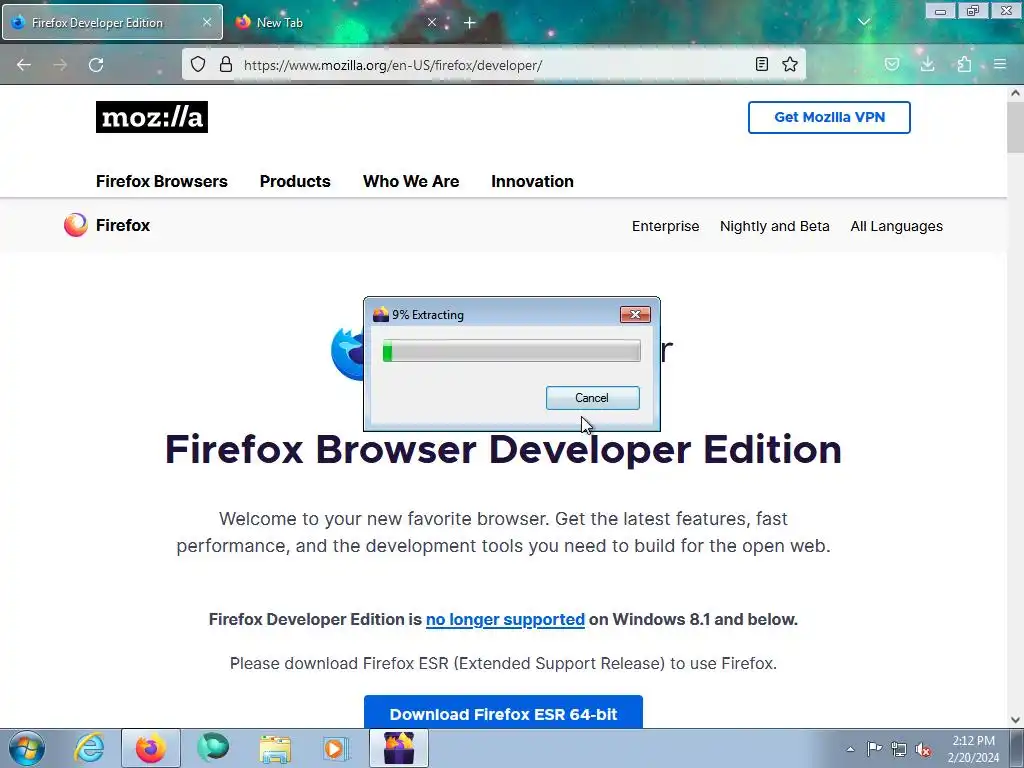Click the extraction progress bar
The height and width of the screenshot is (768, 1024).
511,351
